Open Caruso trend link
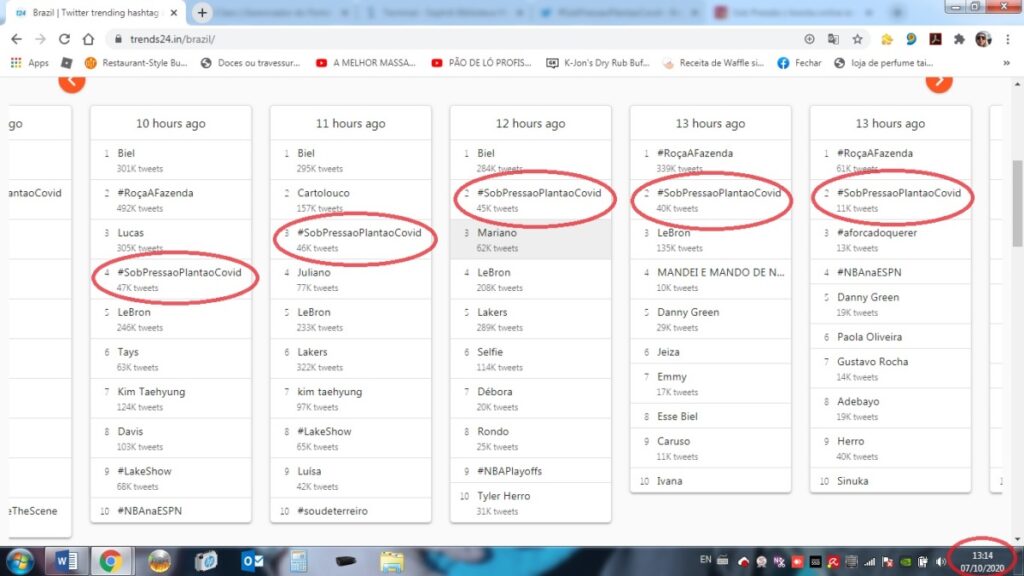This screenshot has width=1024, height=576. coord(673,441)
